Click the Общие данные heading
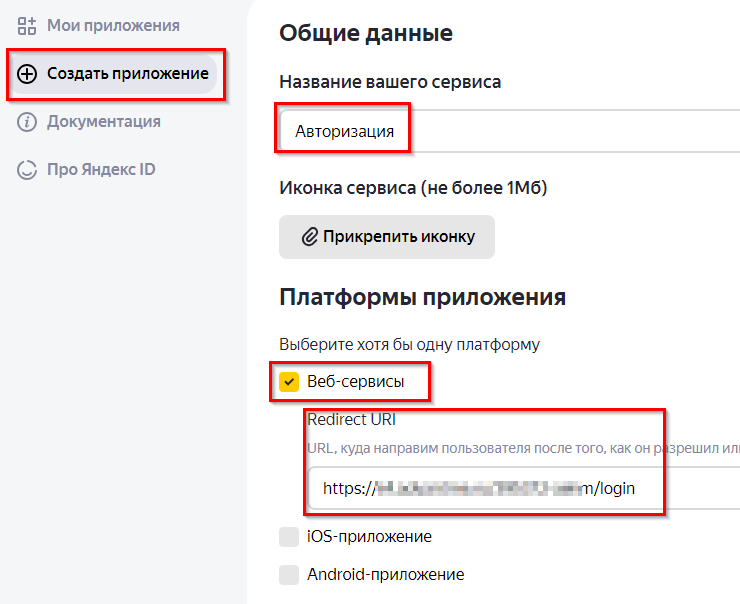The image size is (740, 604). 365,33
